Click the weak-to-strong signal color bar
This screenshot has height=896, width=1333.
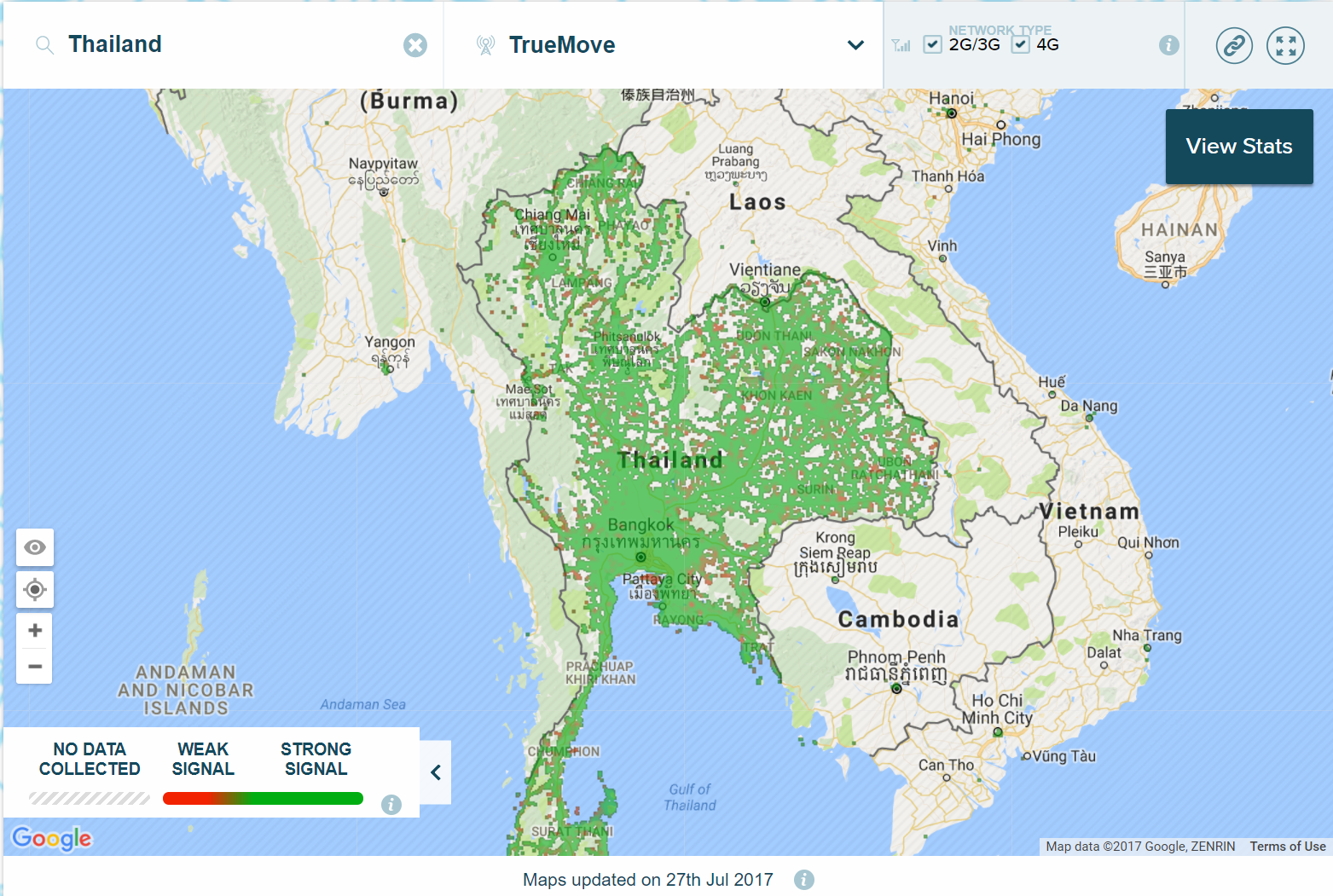coord(263,799)
